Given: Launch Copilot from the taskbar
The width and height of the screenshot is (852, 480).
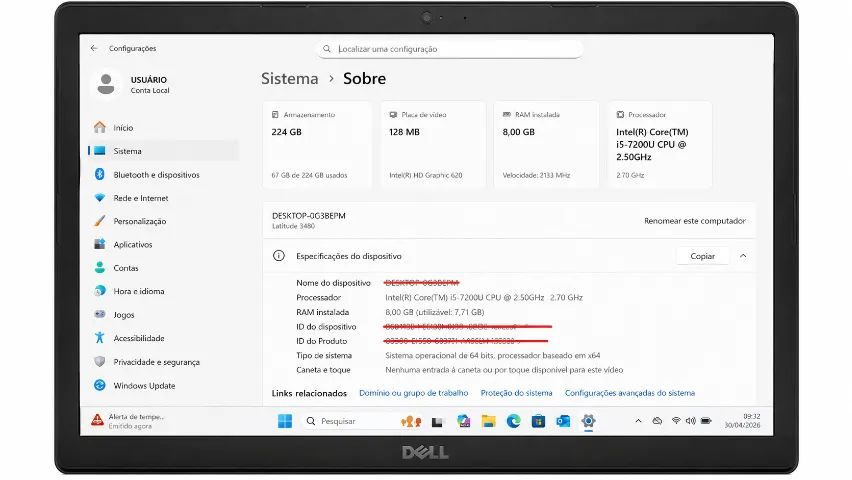Looking at the screenshot, I should 463,421.
